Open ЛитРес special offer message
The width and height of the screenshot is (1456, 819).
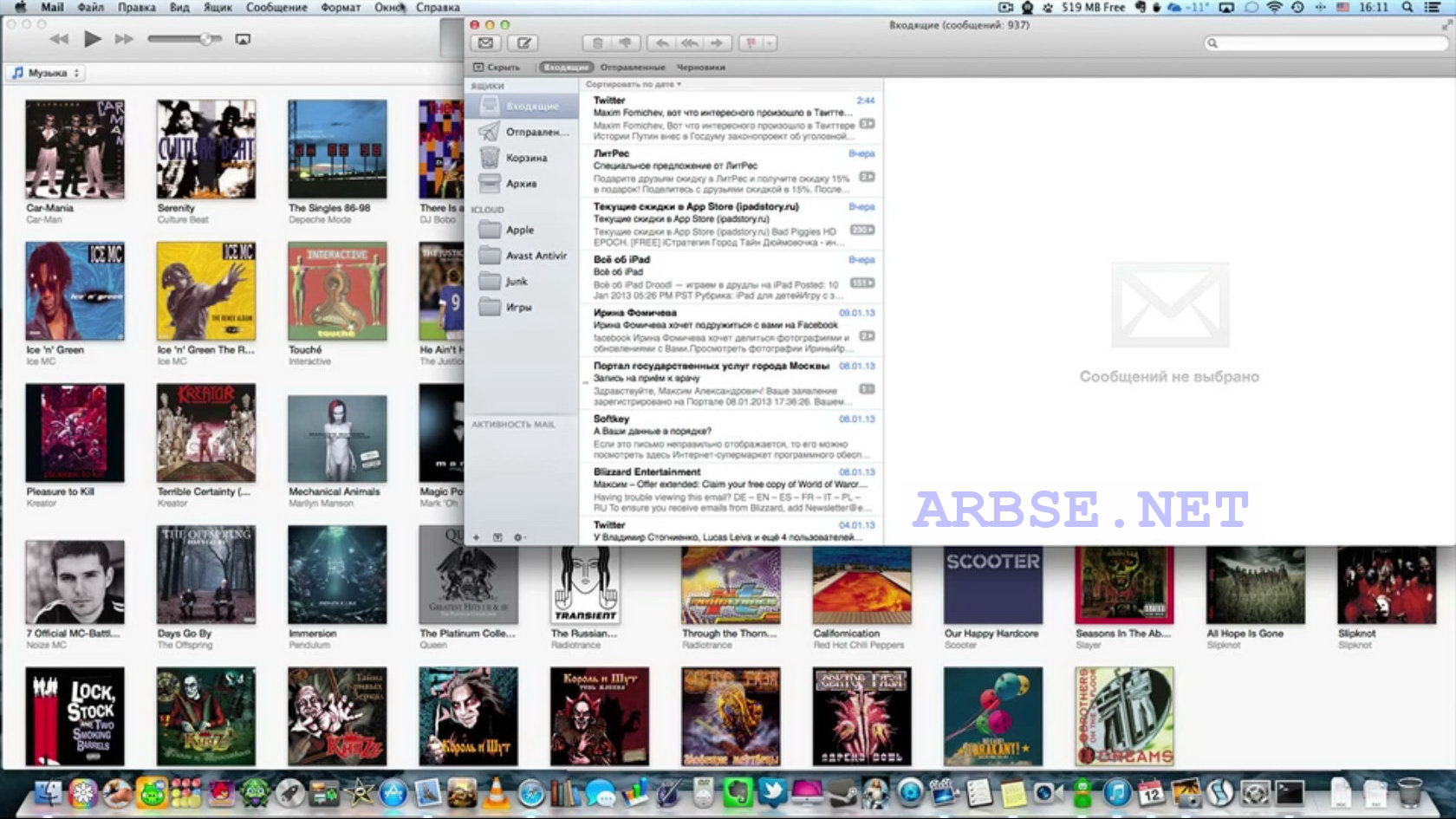(x=731, y=171)
